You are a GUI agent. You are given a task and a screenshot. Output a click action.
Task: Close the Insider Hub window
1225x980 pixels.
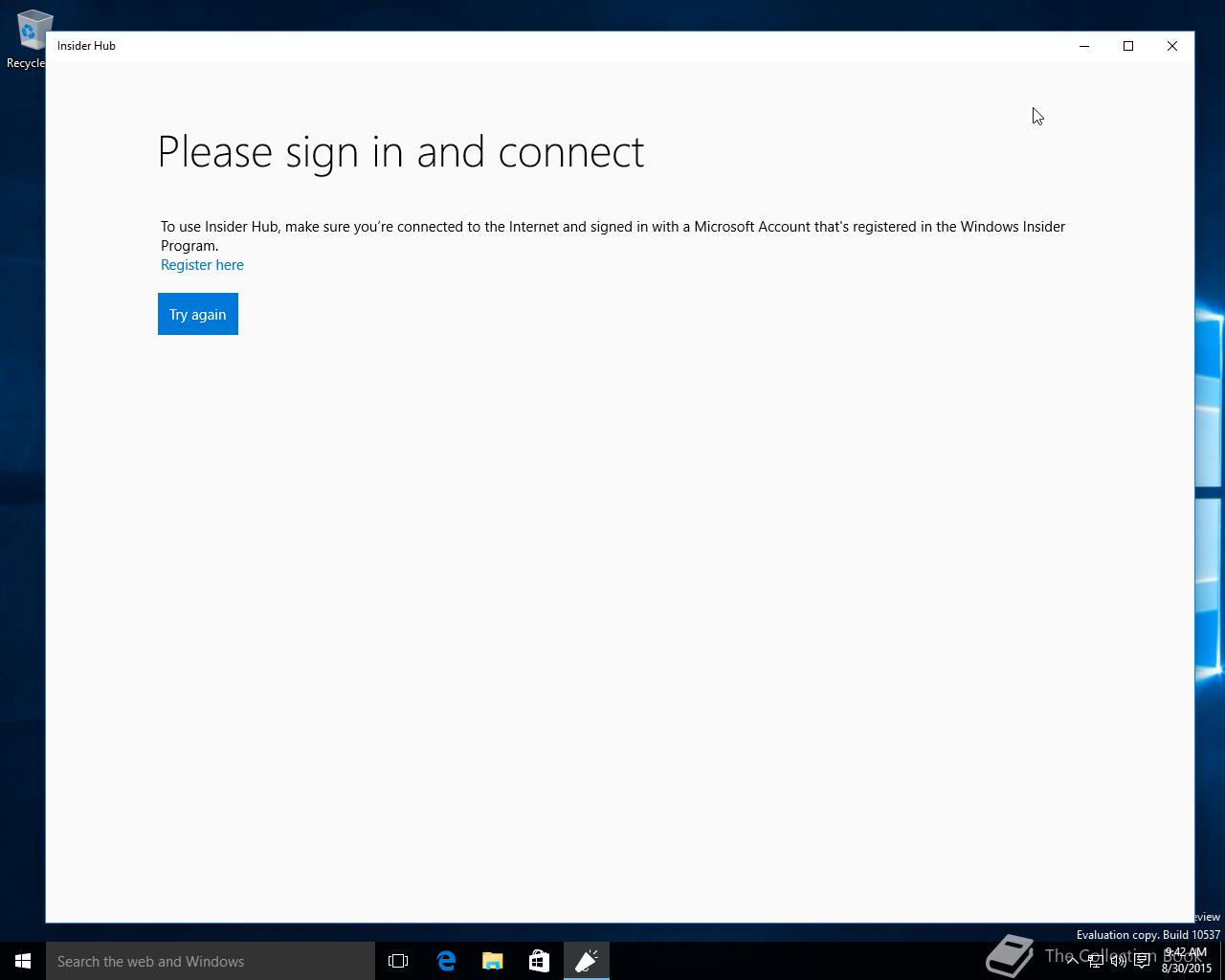1172,46
